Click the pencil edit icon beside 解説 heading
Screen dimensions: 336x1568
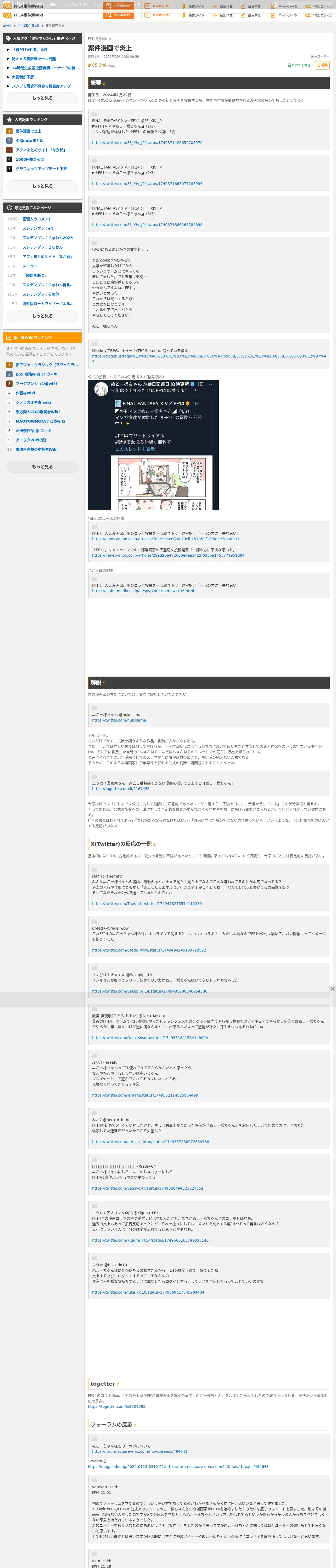[104, 682]
